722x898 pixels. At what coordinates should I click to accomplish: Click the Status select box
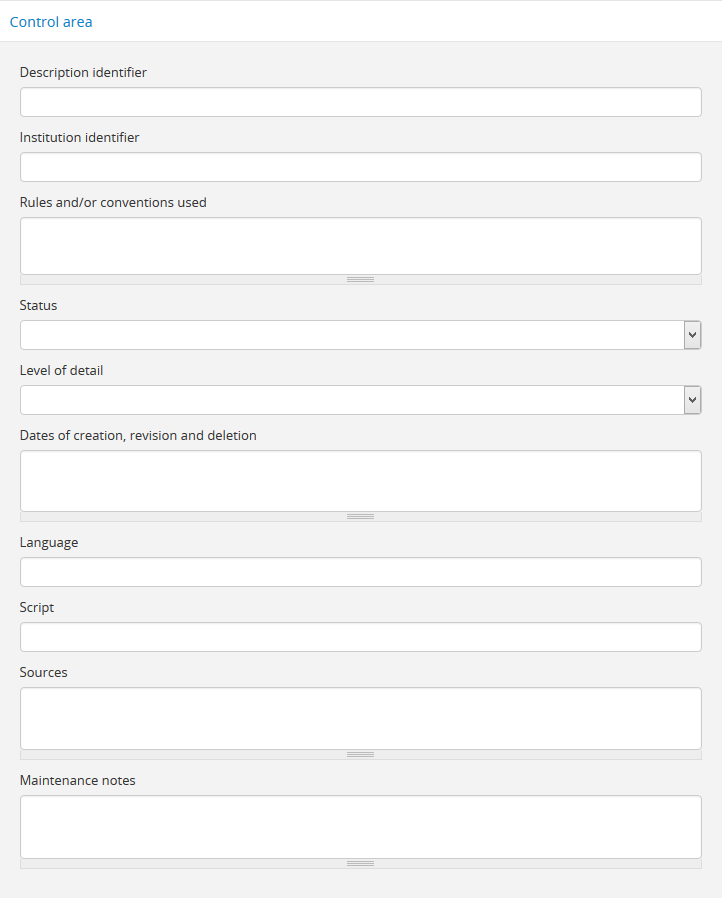tap(350, 335)
